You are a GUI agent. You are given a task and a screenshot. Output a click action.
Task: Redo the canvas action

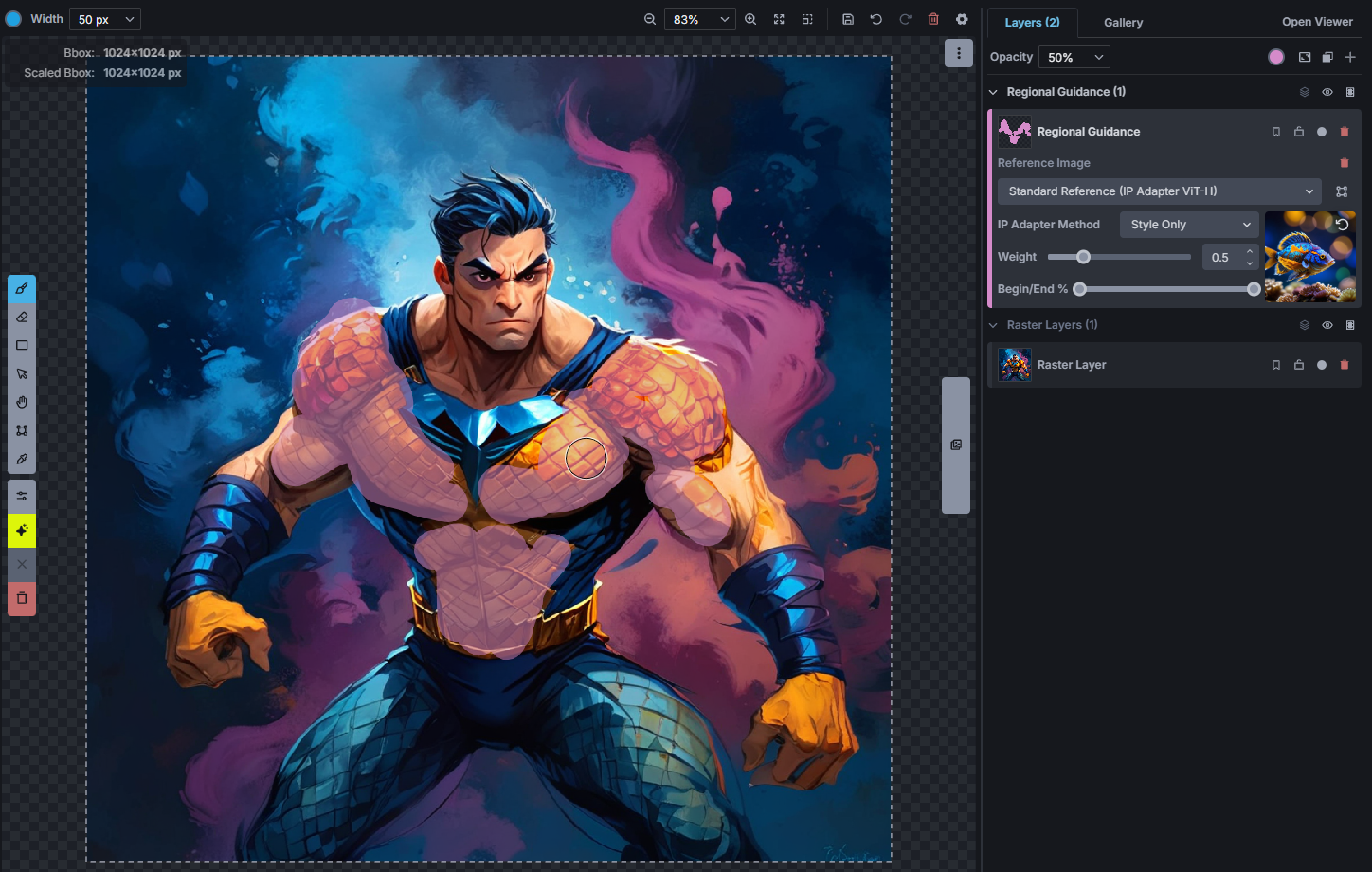click(x=905, y=19)
